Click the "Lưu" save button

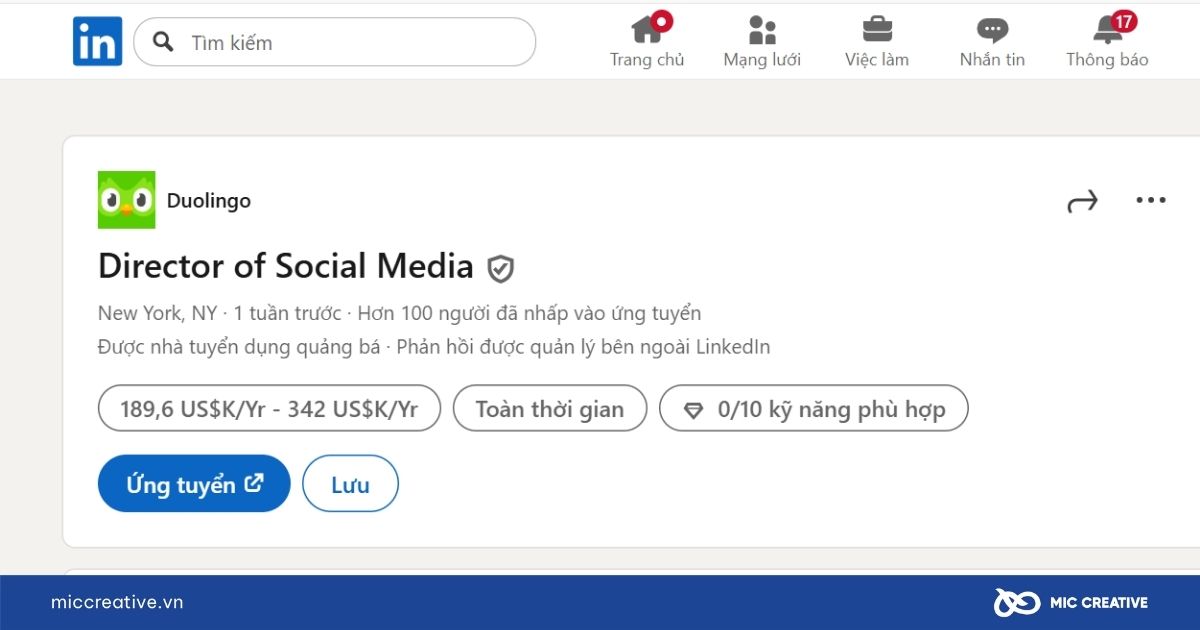[350, 484]
